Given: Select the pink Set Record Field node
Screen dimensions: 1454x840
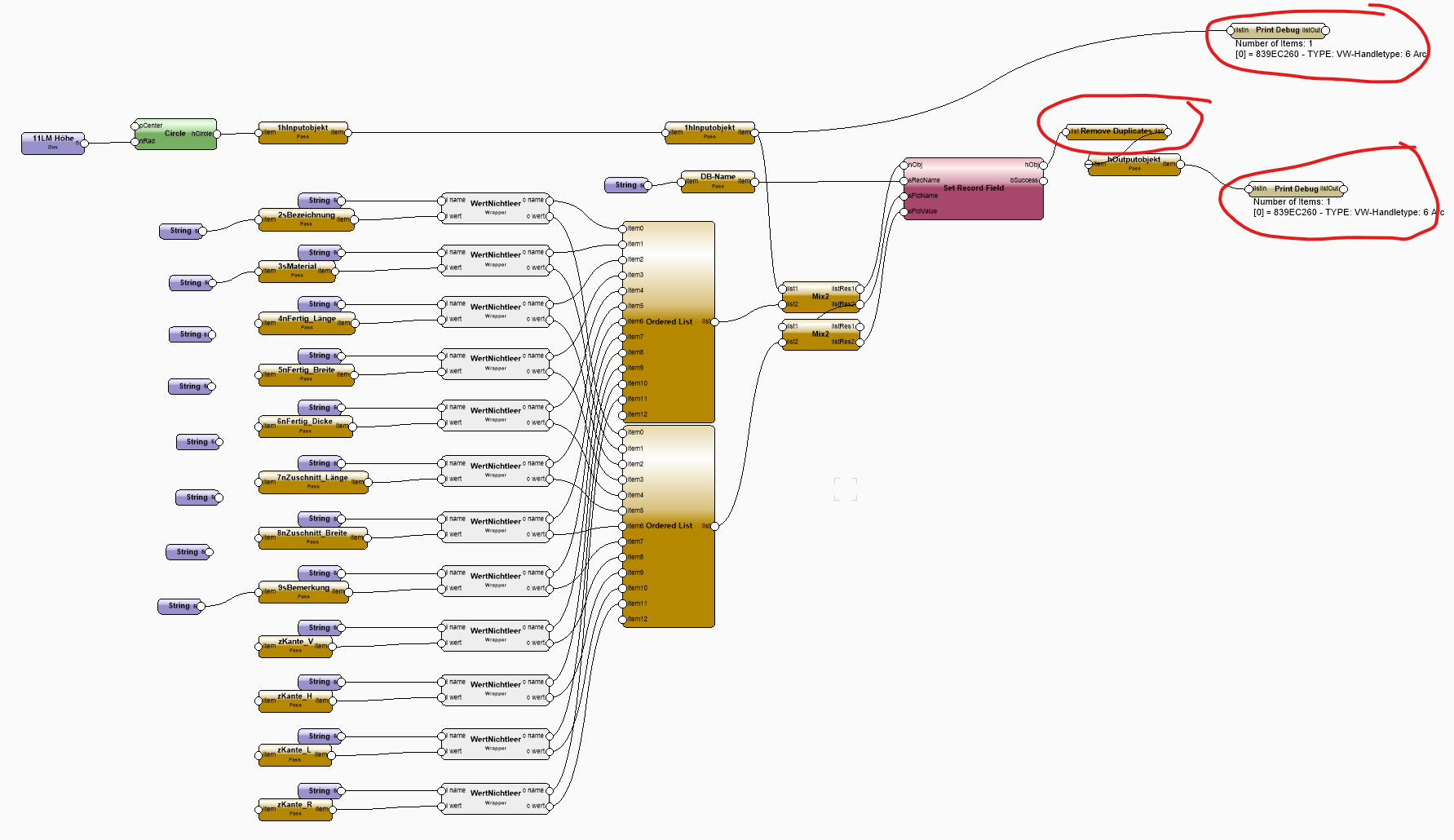Looking at the screenshot, I should (973, 196).
